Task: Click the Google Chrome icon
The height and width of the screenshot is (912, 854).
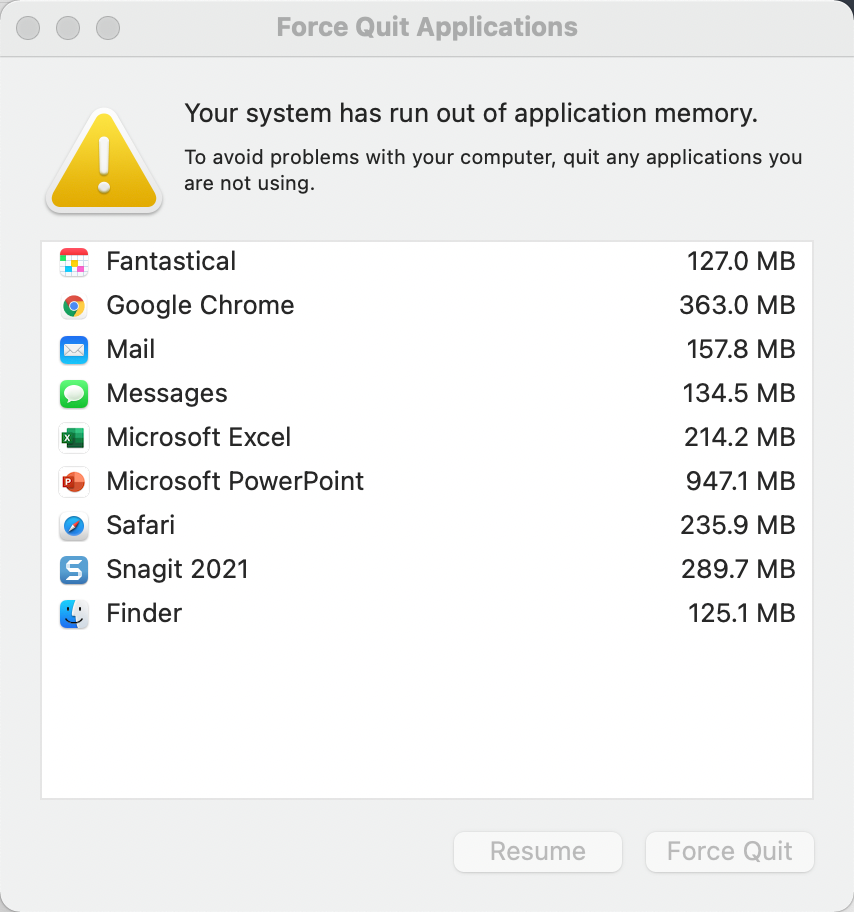Action: click(x=74, y=306)
